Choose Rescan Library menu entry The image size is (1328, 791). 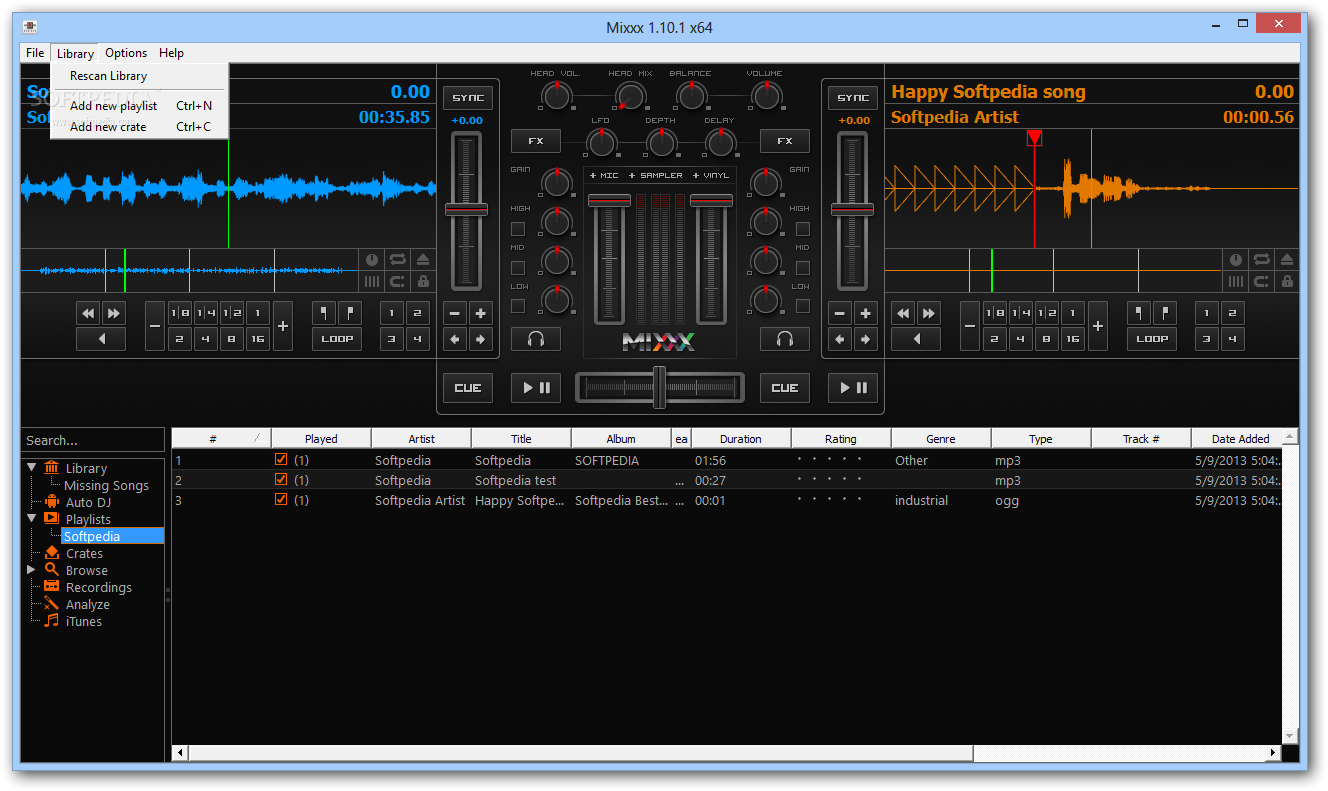[139, 76]
